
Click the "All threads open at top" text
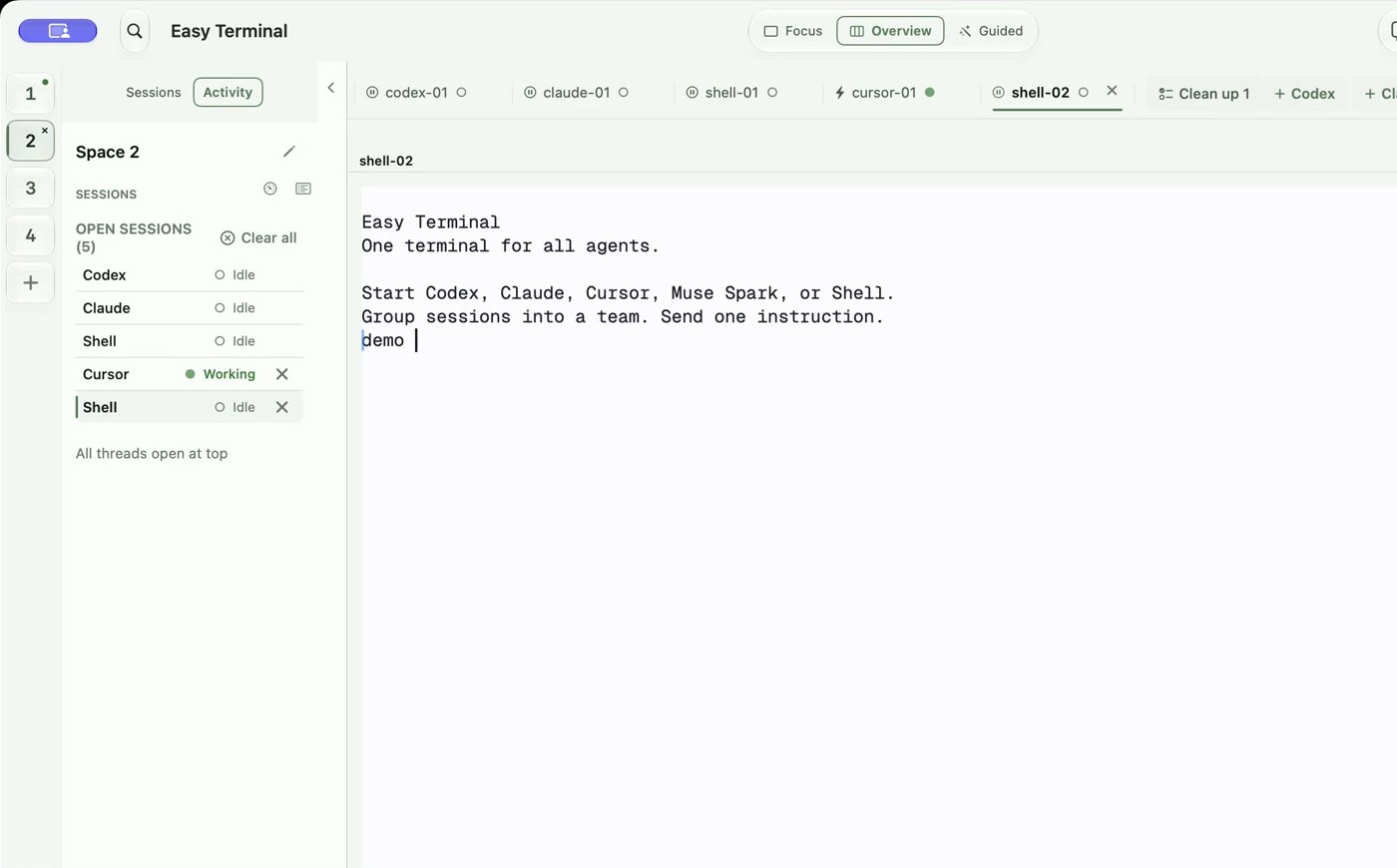tap(152, 453)
